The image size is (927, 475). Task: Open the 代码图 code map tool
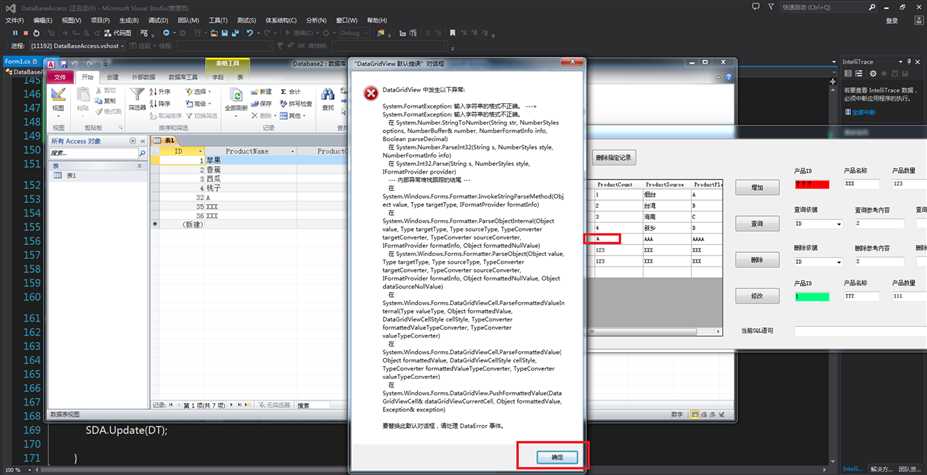coord(117,33)
